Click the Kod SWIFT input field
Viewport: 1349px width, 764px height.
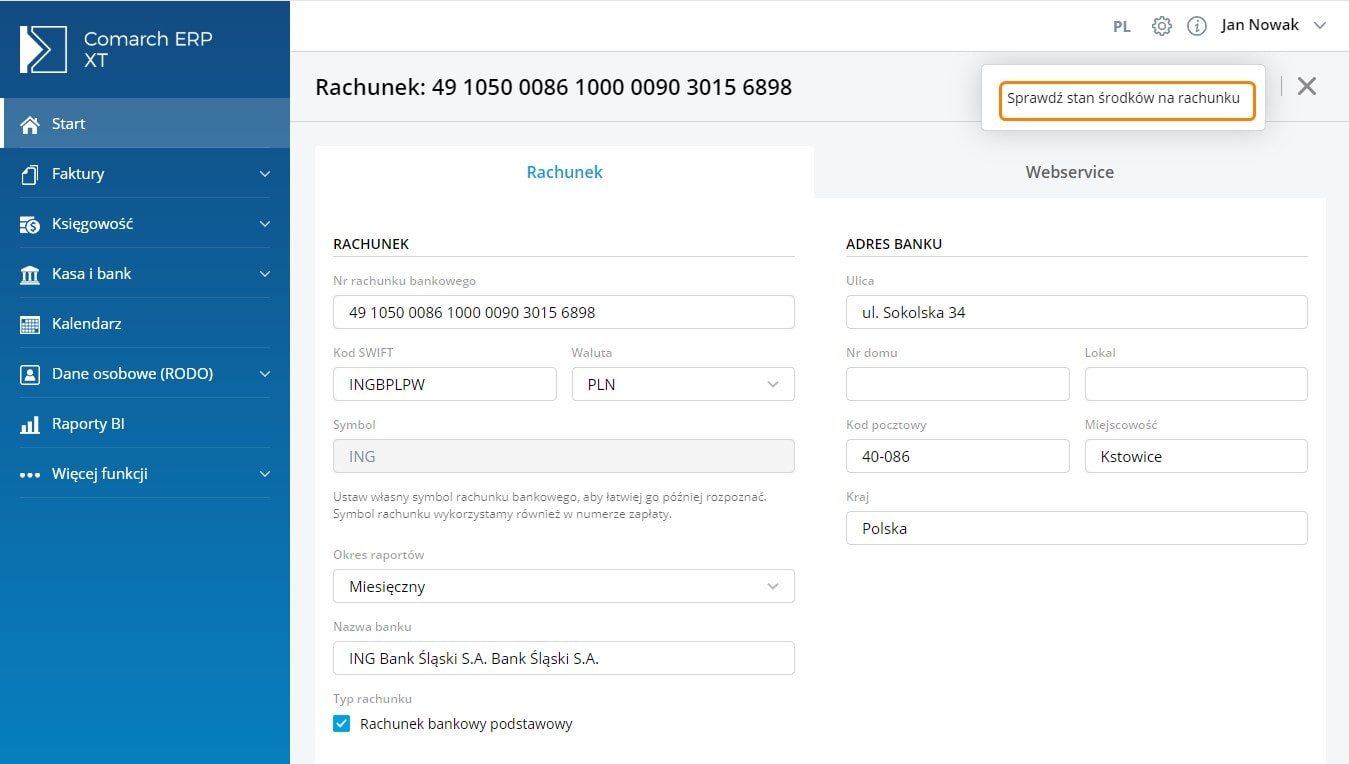444,384
